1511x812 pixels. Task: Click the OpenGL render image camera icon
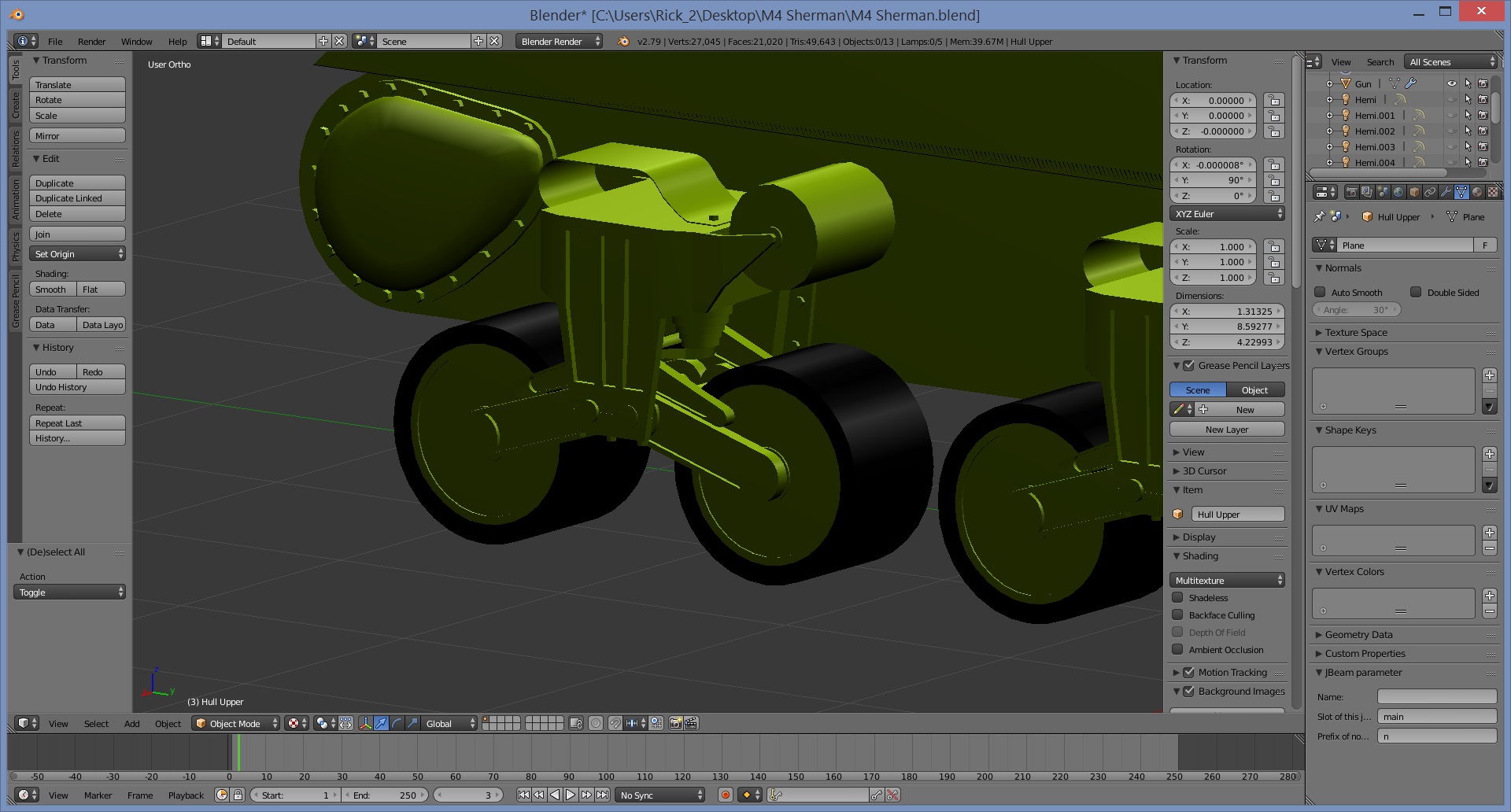[675, 723]
